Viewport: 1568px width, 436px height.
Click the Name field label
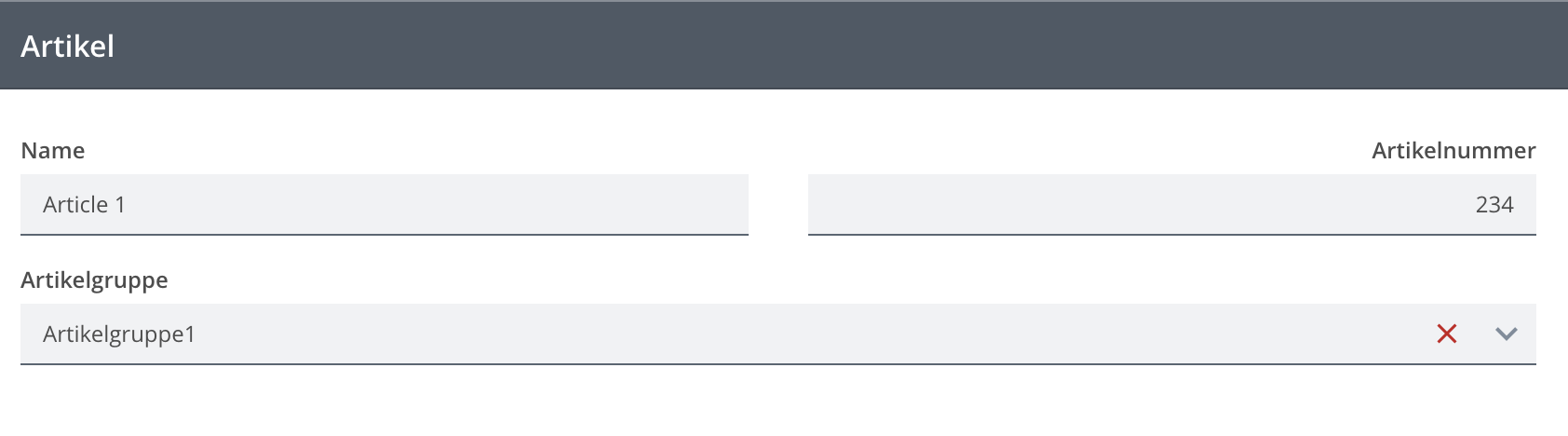[53, 151]
